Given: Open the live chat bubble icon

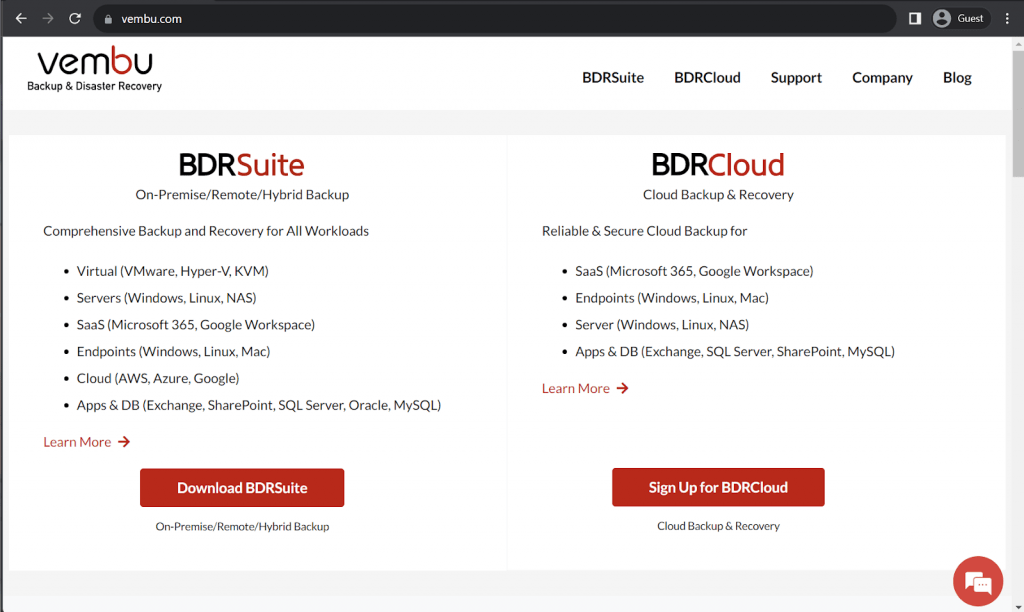Looking at the screenshot, I should [x=977, y=582].
